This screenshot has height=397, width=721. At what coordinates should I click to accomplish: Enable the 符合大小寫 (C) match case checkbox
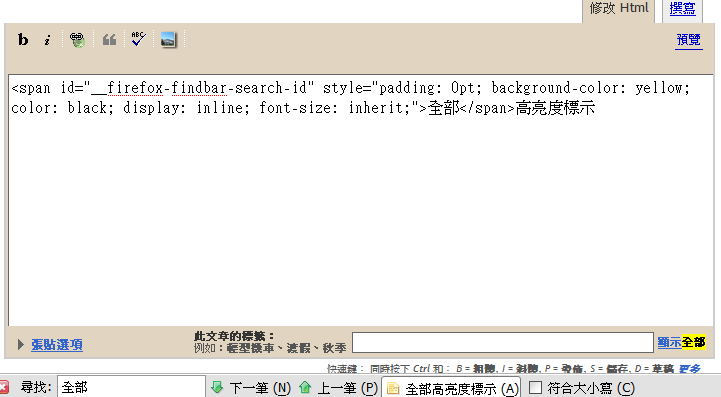(535, 387)
